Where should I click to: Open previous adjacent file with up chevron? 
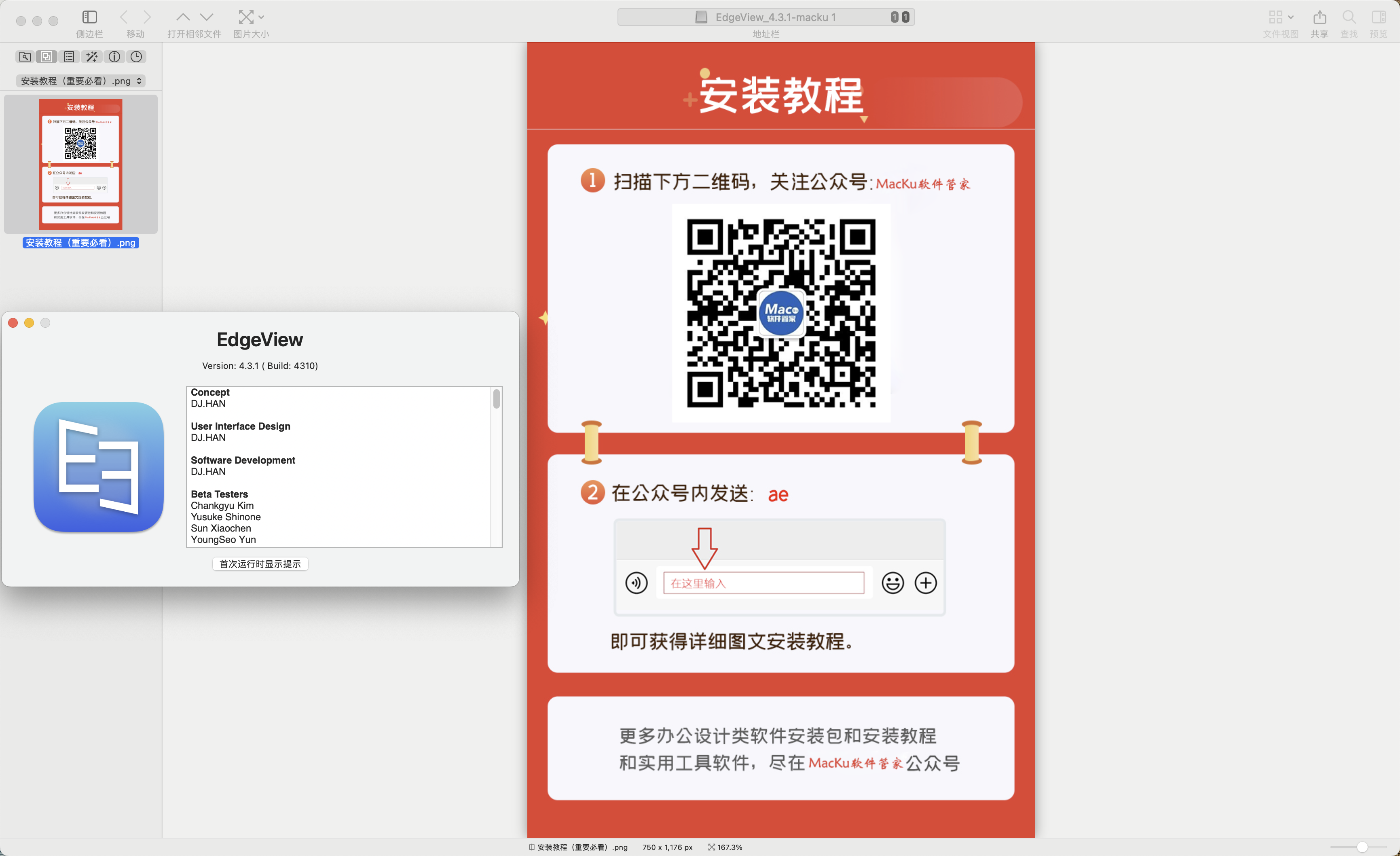click(x=183, y=17)
